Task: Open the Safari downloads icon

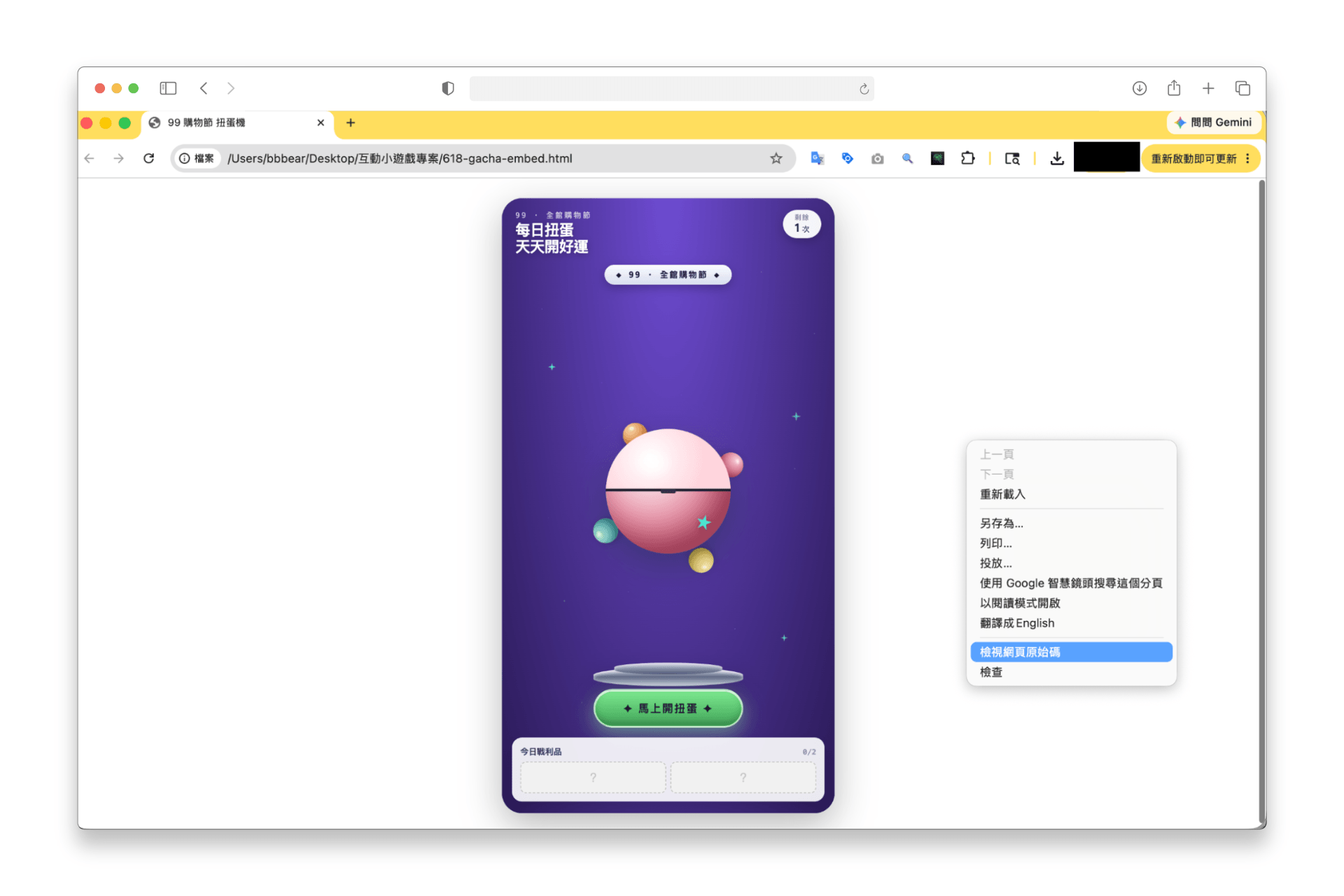Action: [x=1140, y=88]
